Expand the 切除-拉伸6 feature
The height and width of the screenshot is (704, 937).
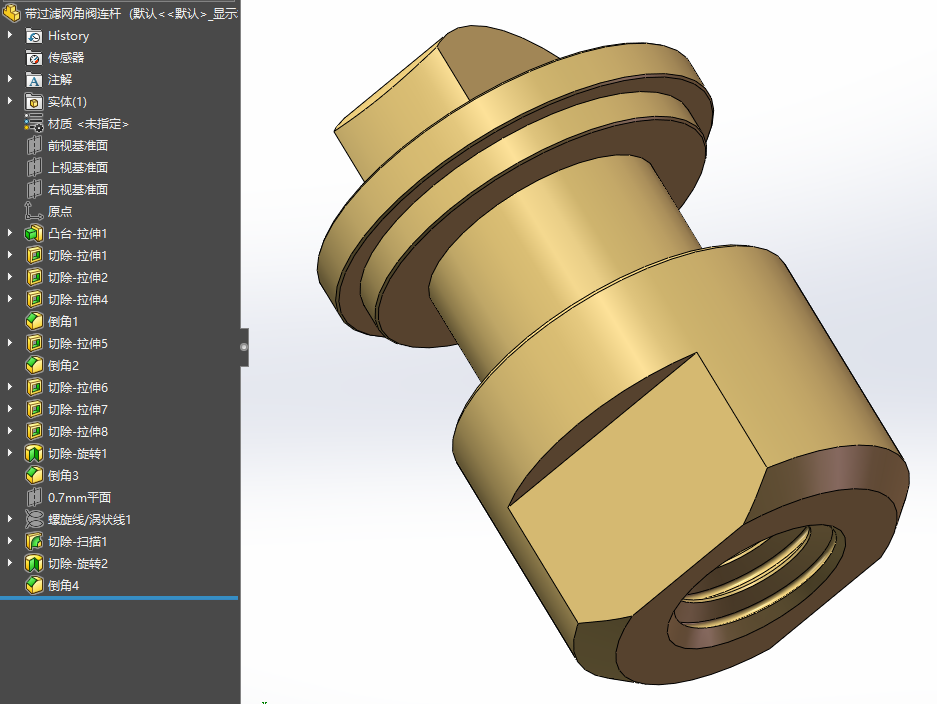(x=10, y=387)
